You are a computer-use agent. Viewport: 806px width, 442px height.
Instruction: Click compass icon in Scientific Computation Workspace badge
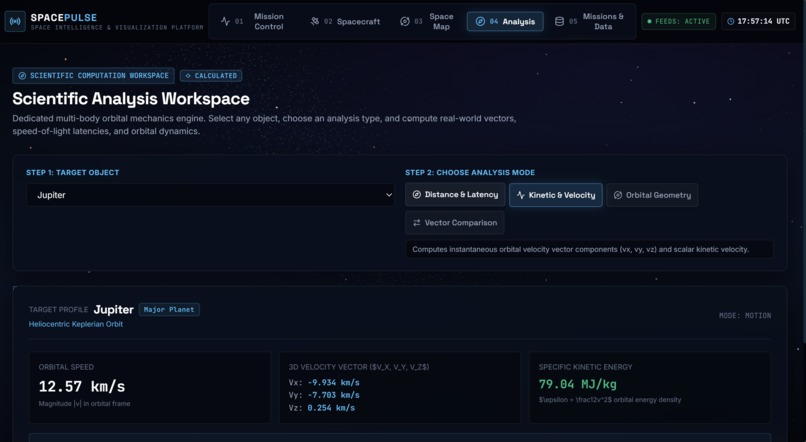coord(22,76)
